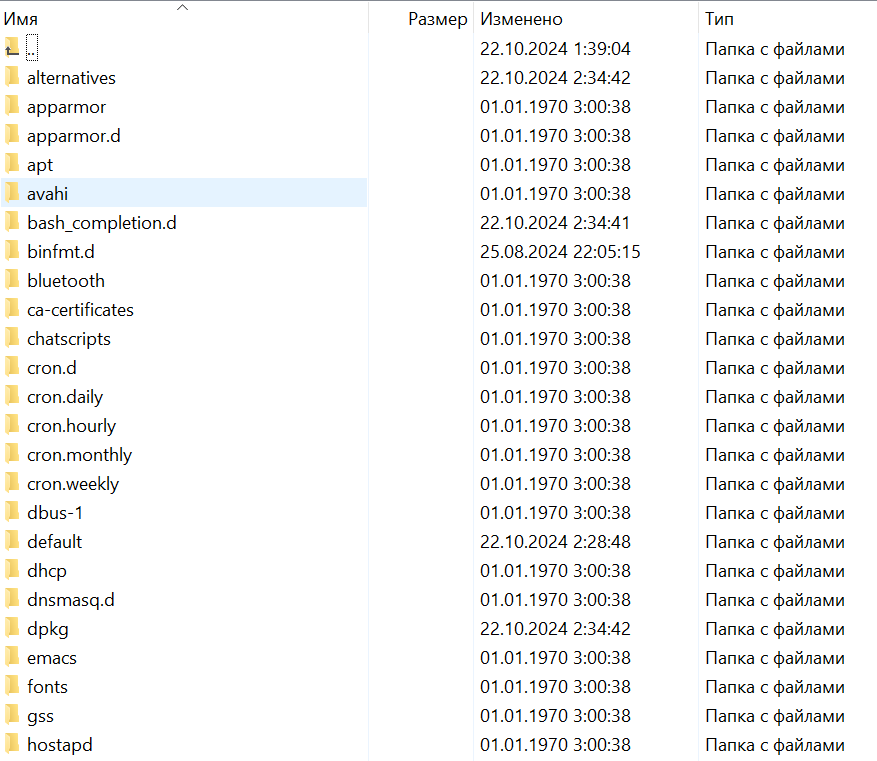Select the binfmt.d folder name

pyautogui.click(x=60, y=252)
